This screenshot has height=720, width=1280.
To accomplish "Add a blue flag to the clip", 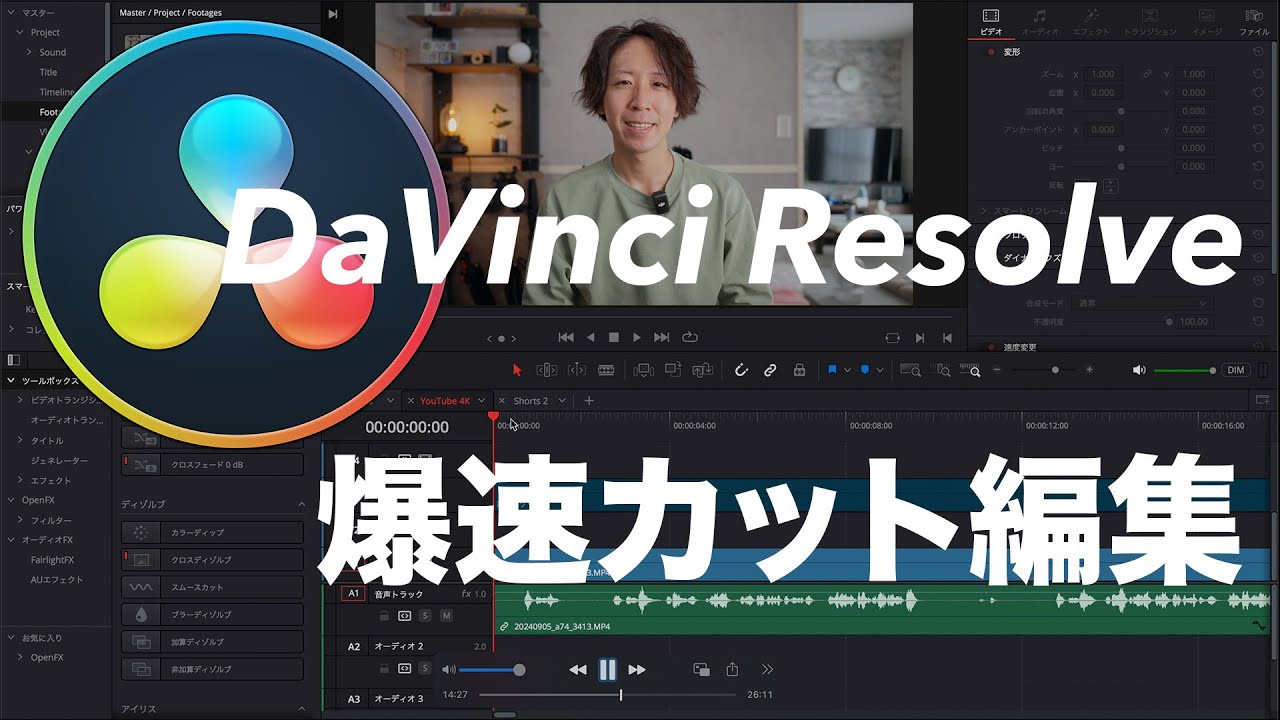I will pos(832,370).
